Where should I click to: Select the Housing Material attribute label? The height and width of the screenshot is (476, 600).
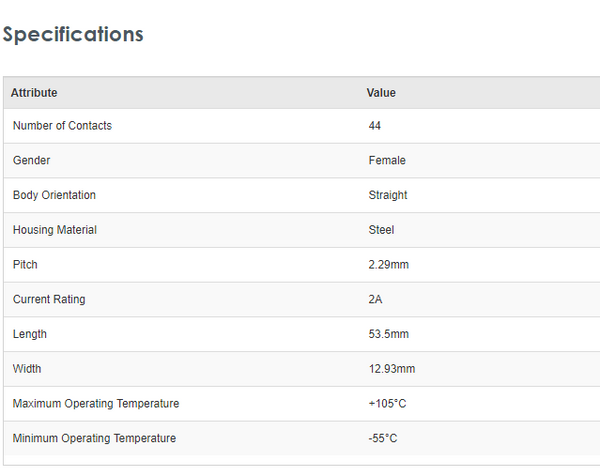tap(55, 230)
